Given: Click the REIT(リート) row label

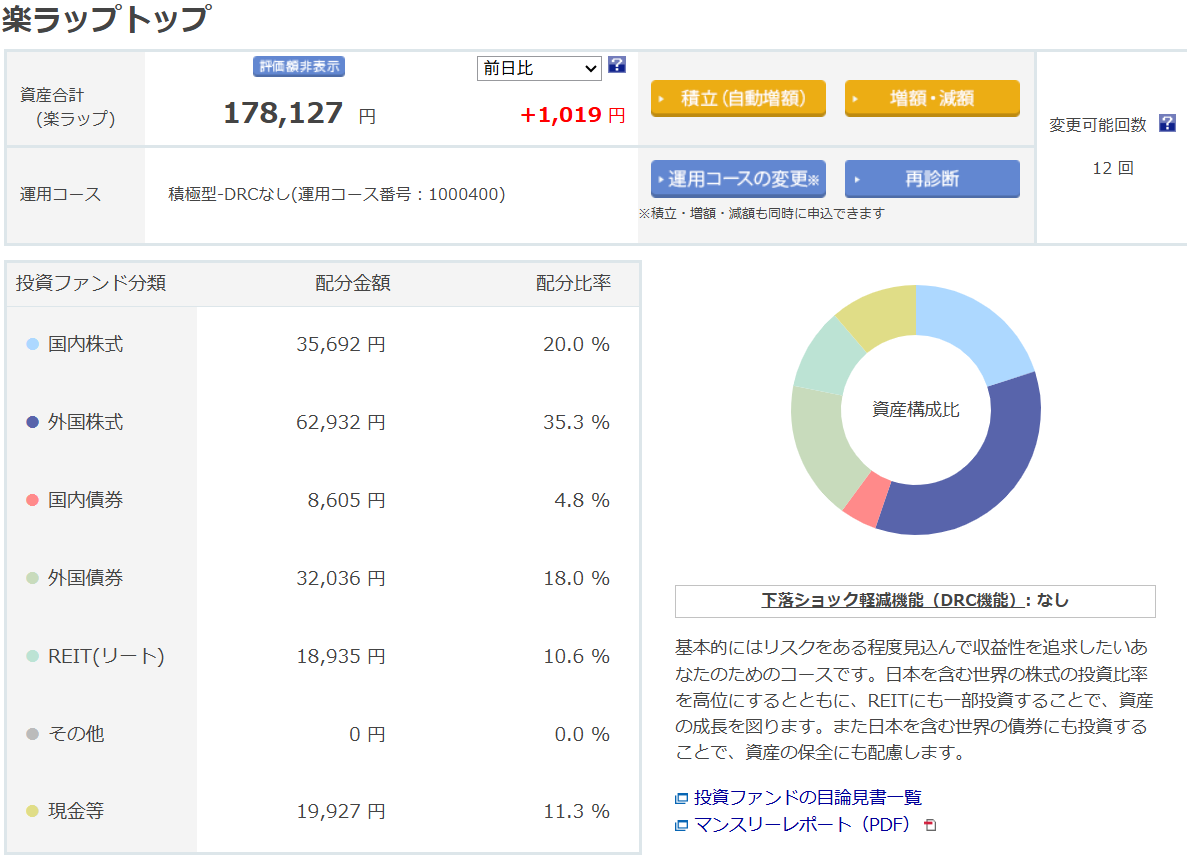Looking at the screenshot, I should 106,656.
